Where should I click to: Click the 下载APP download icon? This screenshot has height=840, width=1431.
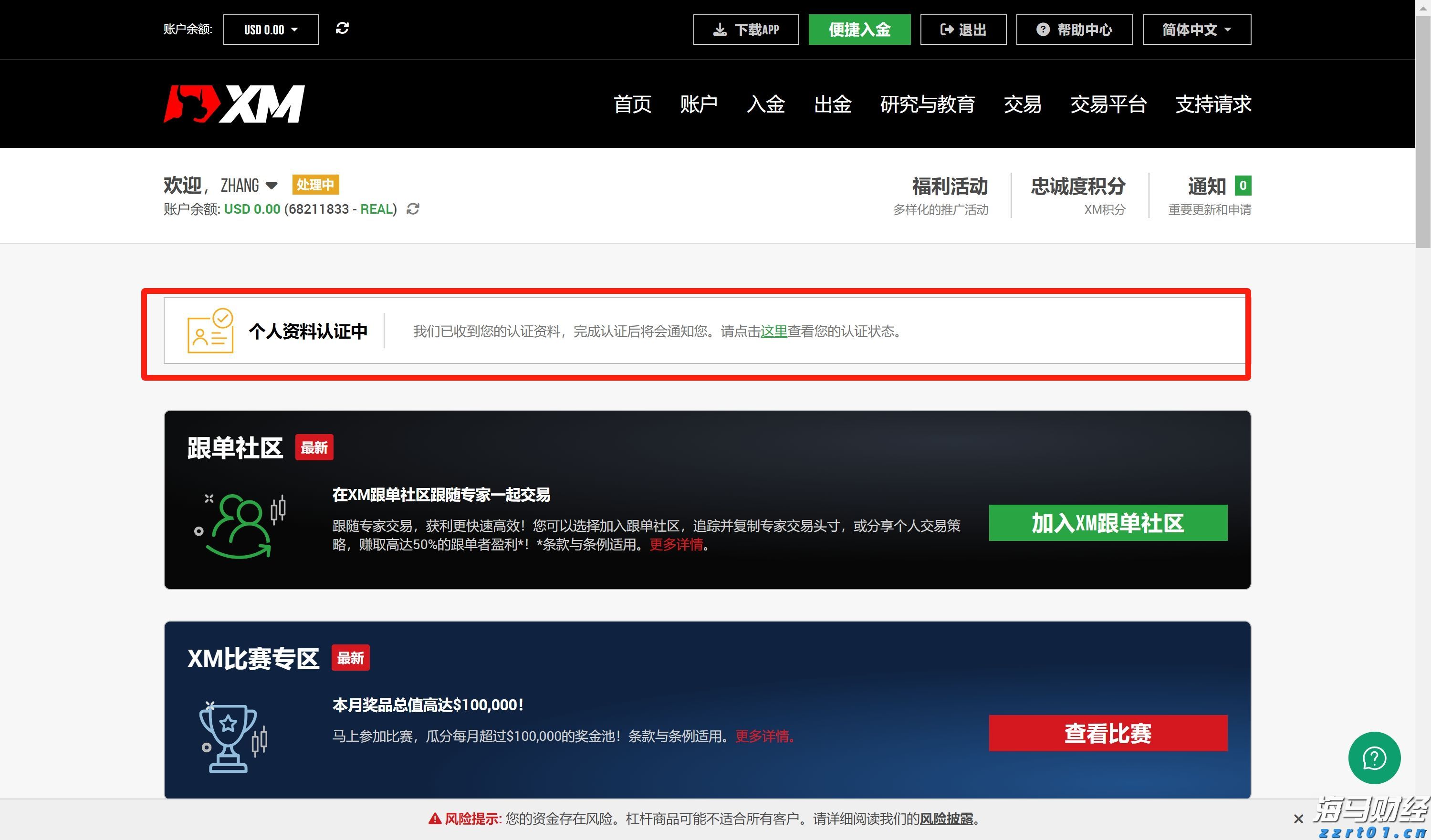click(x=720, y=29)
